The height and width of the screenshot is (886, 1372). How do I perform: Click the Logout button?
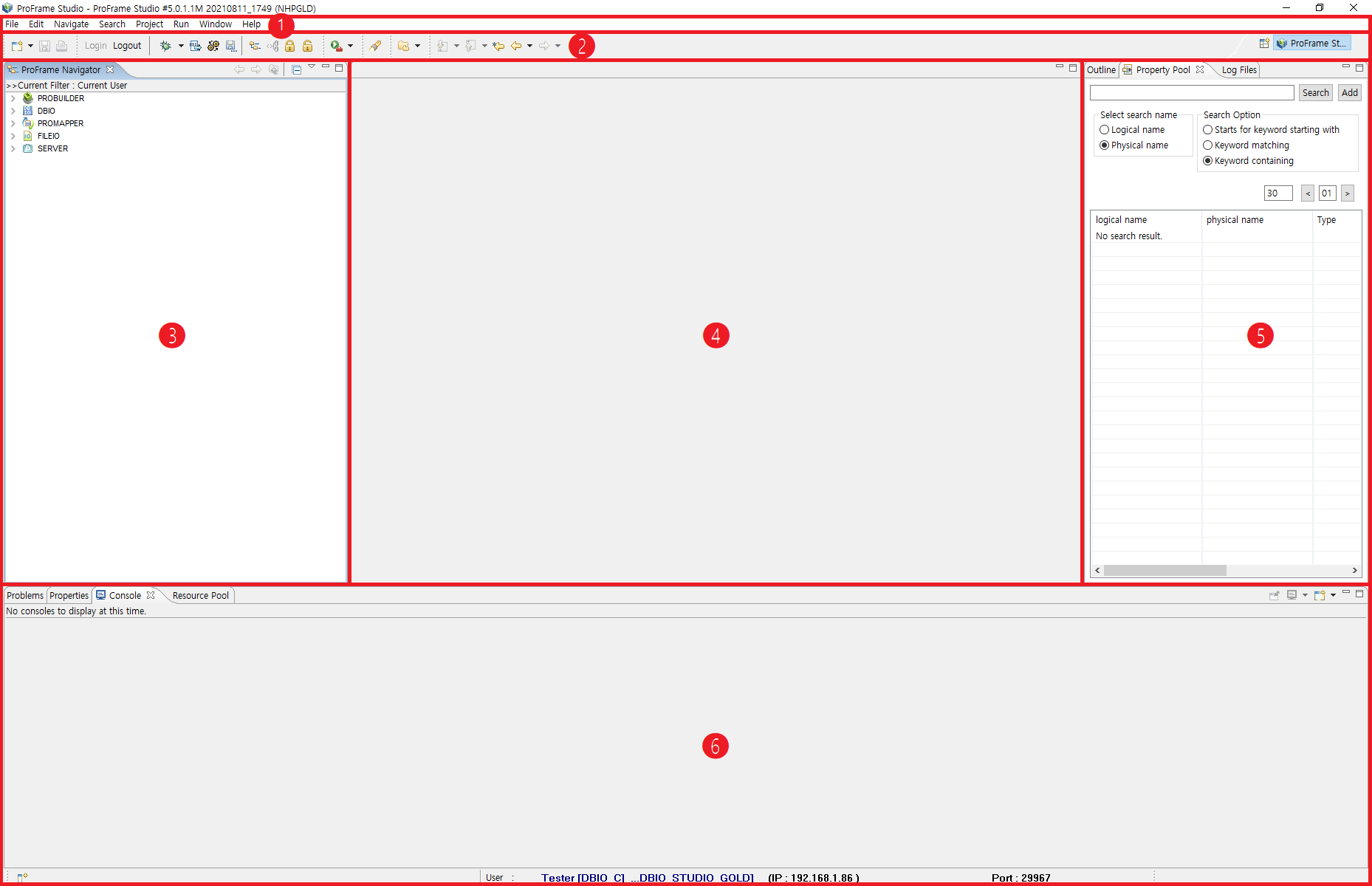(127, 45)
